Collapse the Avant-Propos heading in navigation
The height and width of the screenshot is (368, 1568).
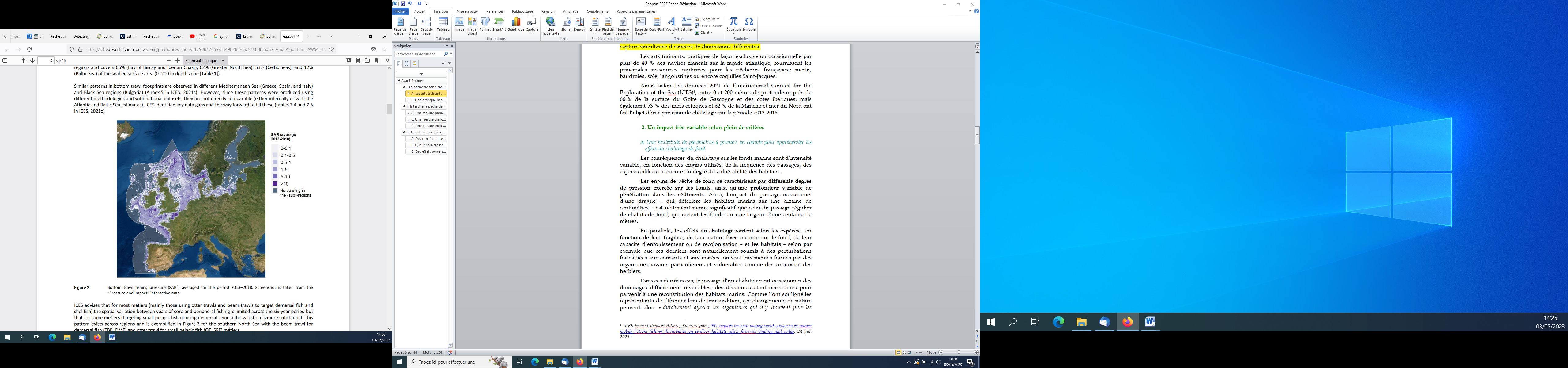(399, 80)
